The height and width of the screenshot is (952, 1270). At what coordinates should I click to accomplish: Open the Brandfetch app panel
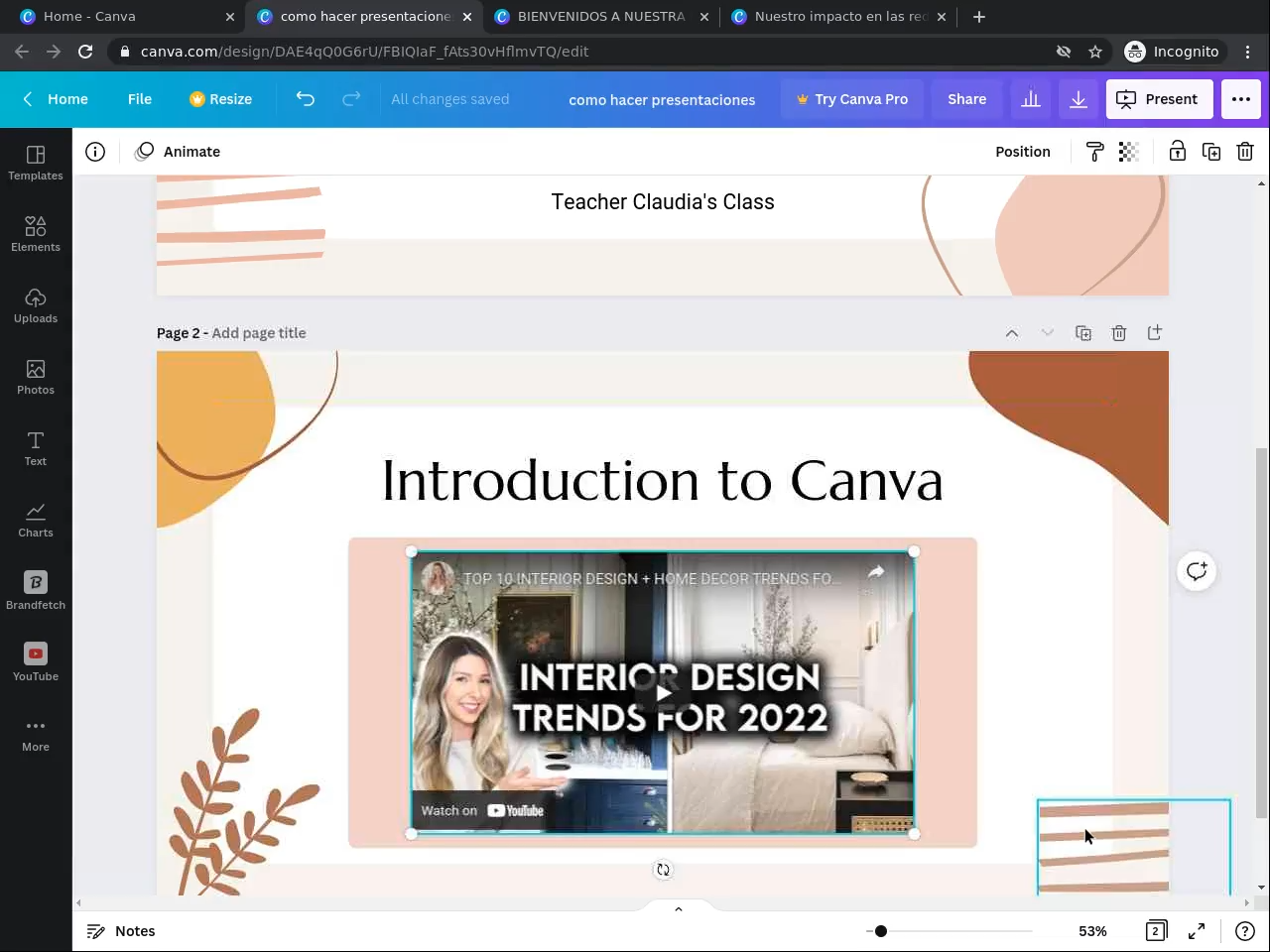[36, 591]
